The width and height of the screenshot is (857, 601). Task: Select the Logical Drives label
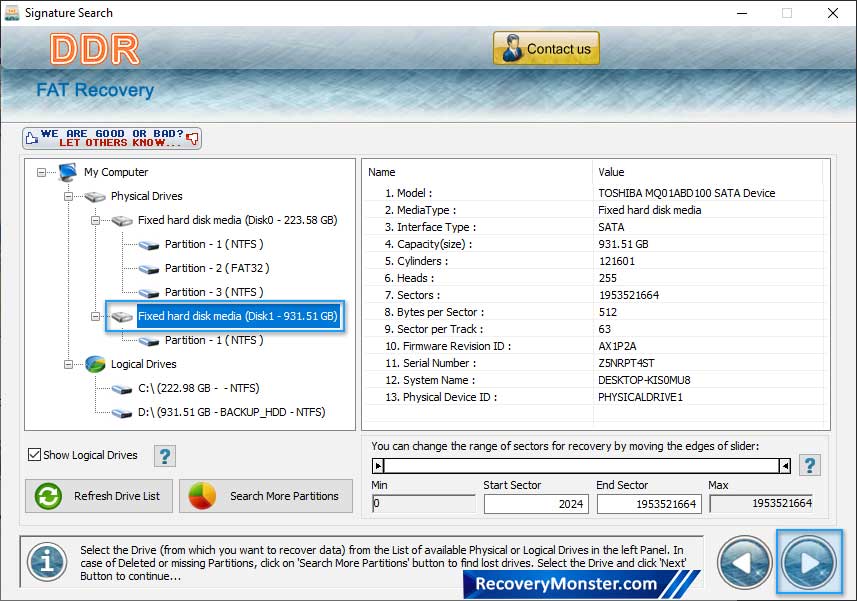[144, 364]
